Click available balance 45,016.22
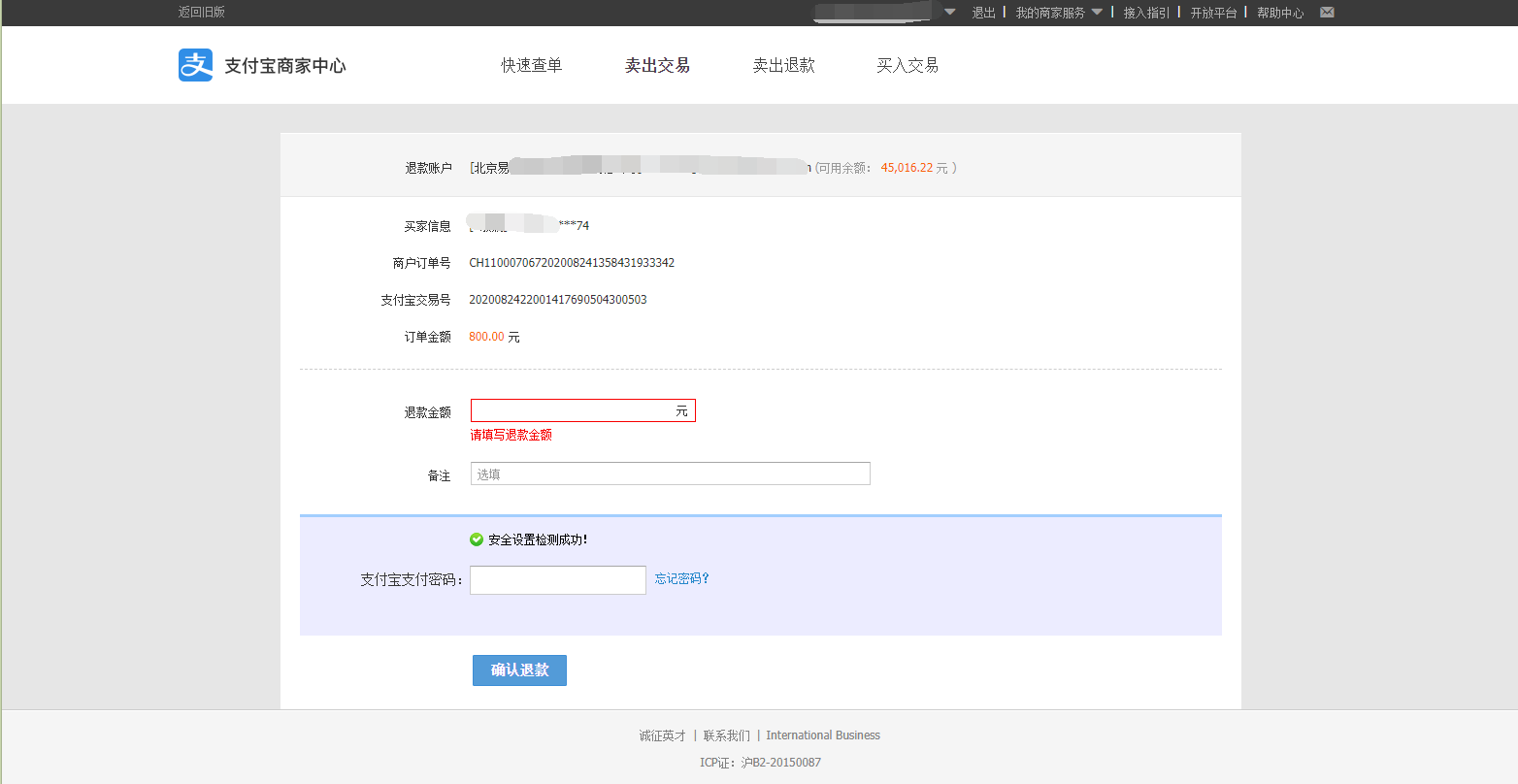1518x784 pixels. (907, 168)
